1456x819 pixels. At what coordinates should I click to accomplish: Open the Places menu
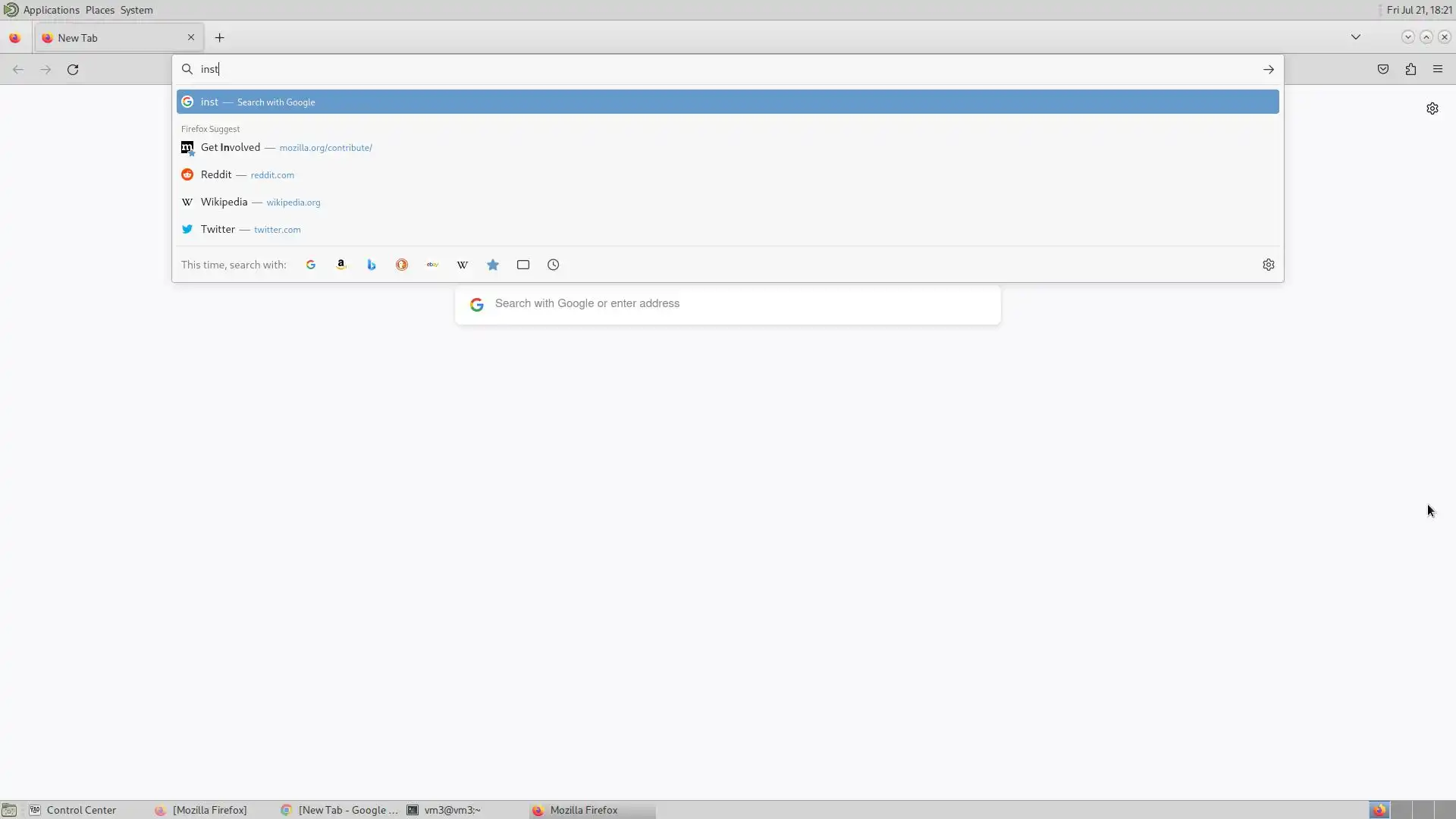point(99,10)
